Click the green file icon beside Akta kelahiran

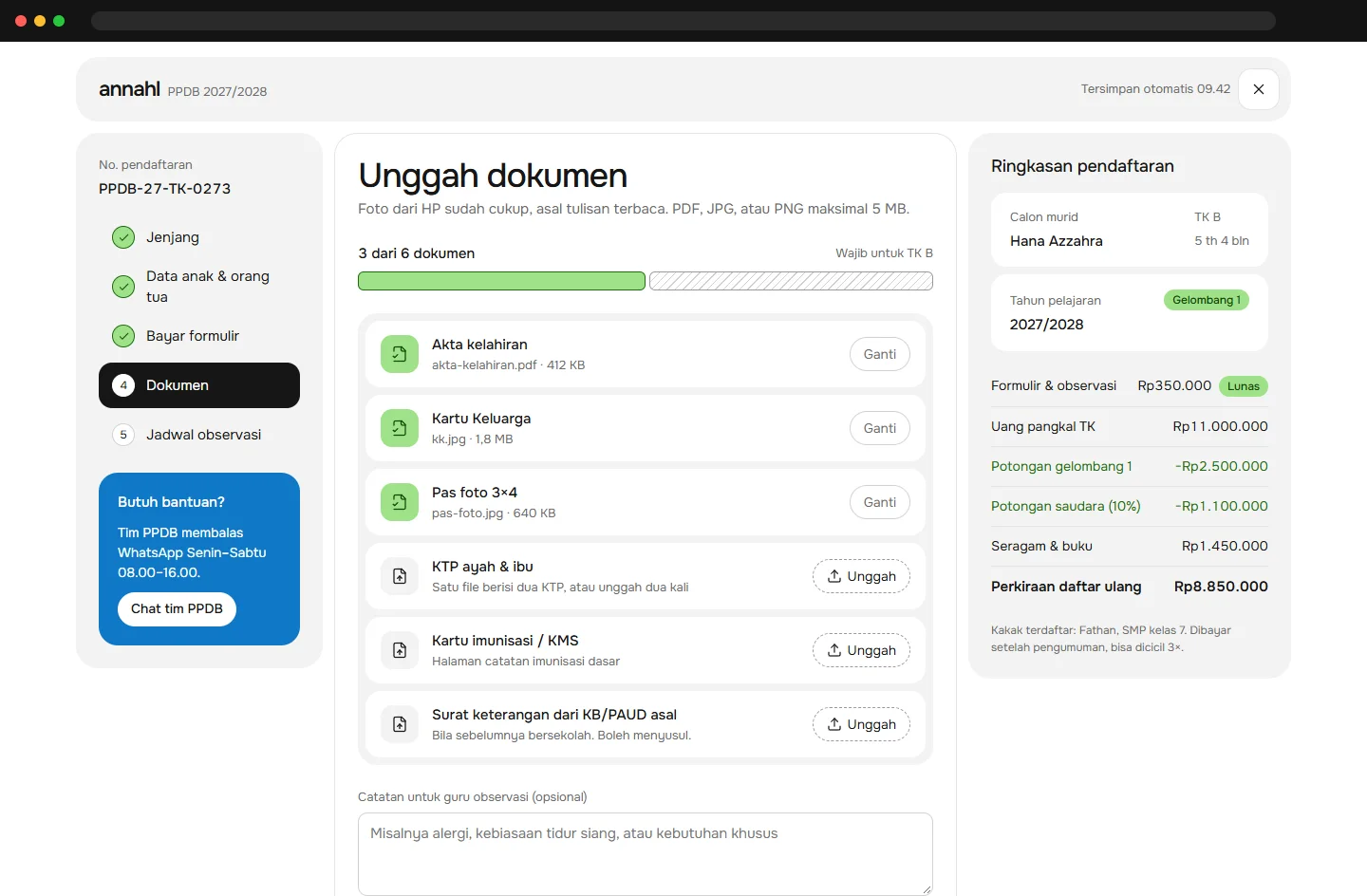[x=400, y=354]
